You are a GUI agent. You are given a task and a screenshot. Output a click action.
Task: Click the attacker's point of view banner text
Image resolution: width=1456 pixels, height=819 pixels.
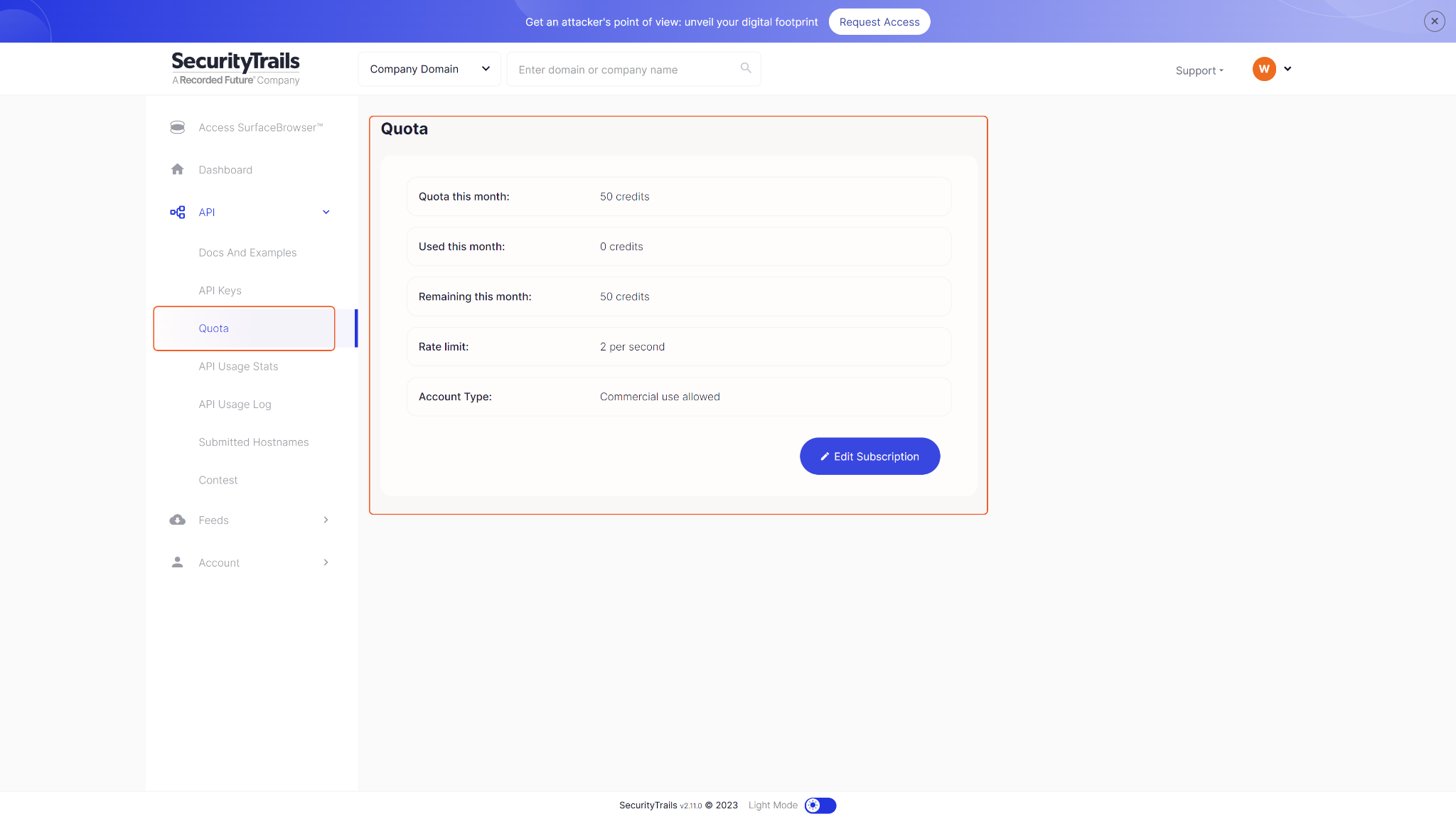pos(672,22)
